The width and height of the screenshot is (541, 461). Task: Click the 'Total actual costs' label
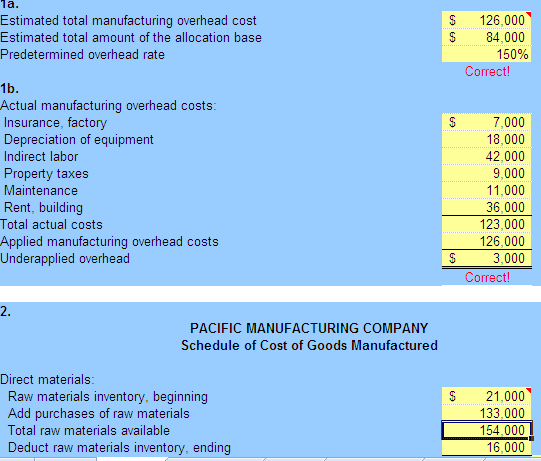(x=51, y=225)
